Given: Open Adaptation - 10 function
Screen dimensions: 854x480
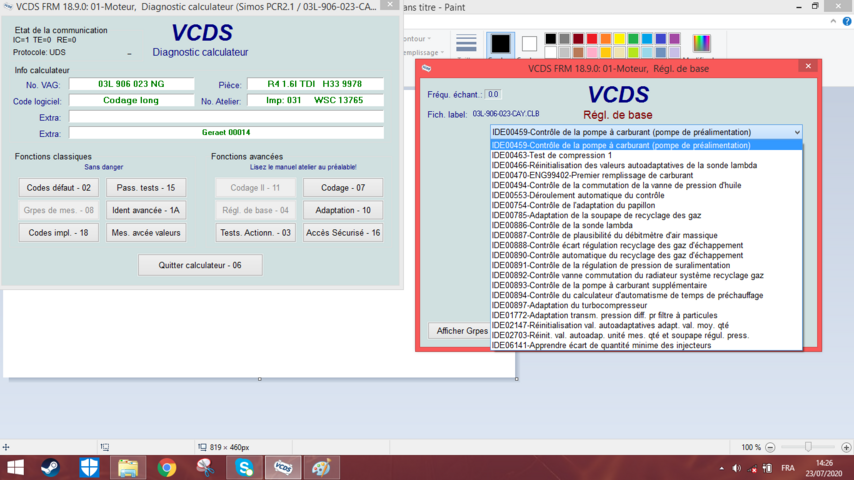Looking at the screenshot, I should tap(343, 210).
